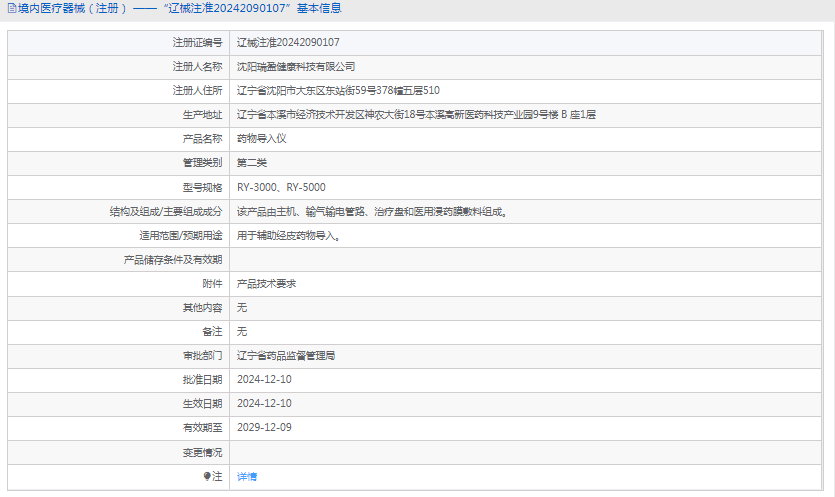Image resolution: width=835 pixels, height=497 pixels.
Task: Select company name 沈阳瑞盈健康科技有限公司
Action: (x=296, y=67)
